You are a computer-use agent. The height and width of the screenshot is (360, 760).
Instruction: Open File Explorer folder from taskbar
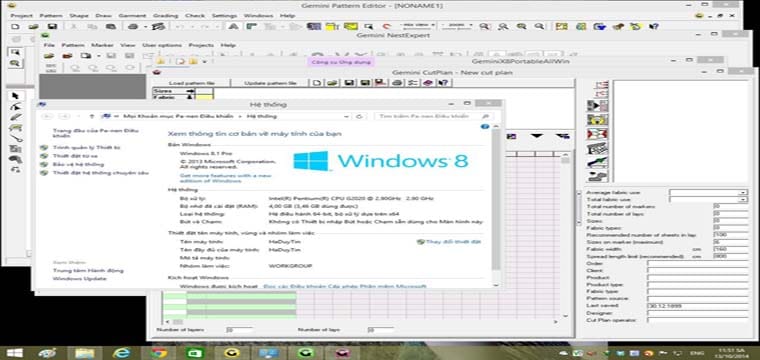[85, 353]
